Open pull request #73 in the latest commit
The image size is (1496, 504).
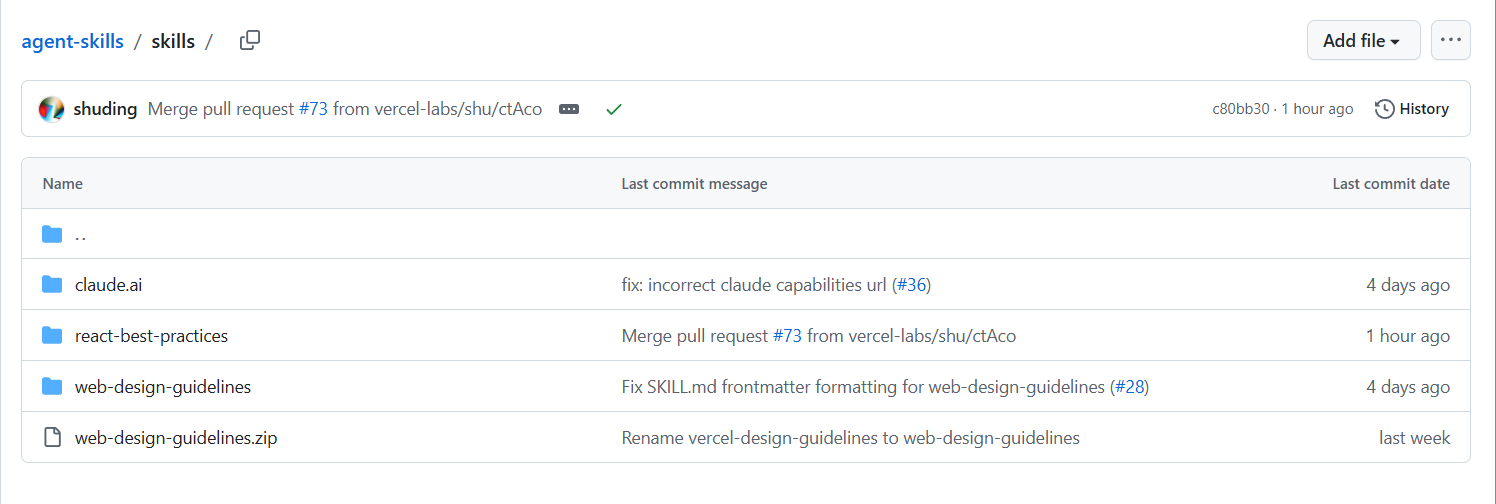313,109
